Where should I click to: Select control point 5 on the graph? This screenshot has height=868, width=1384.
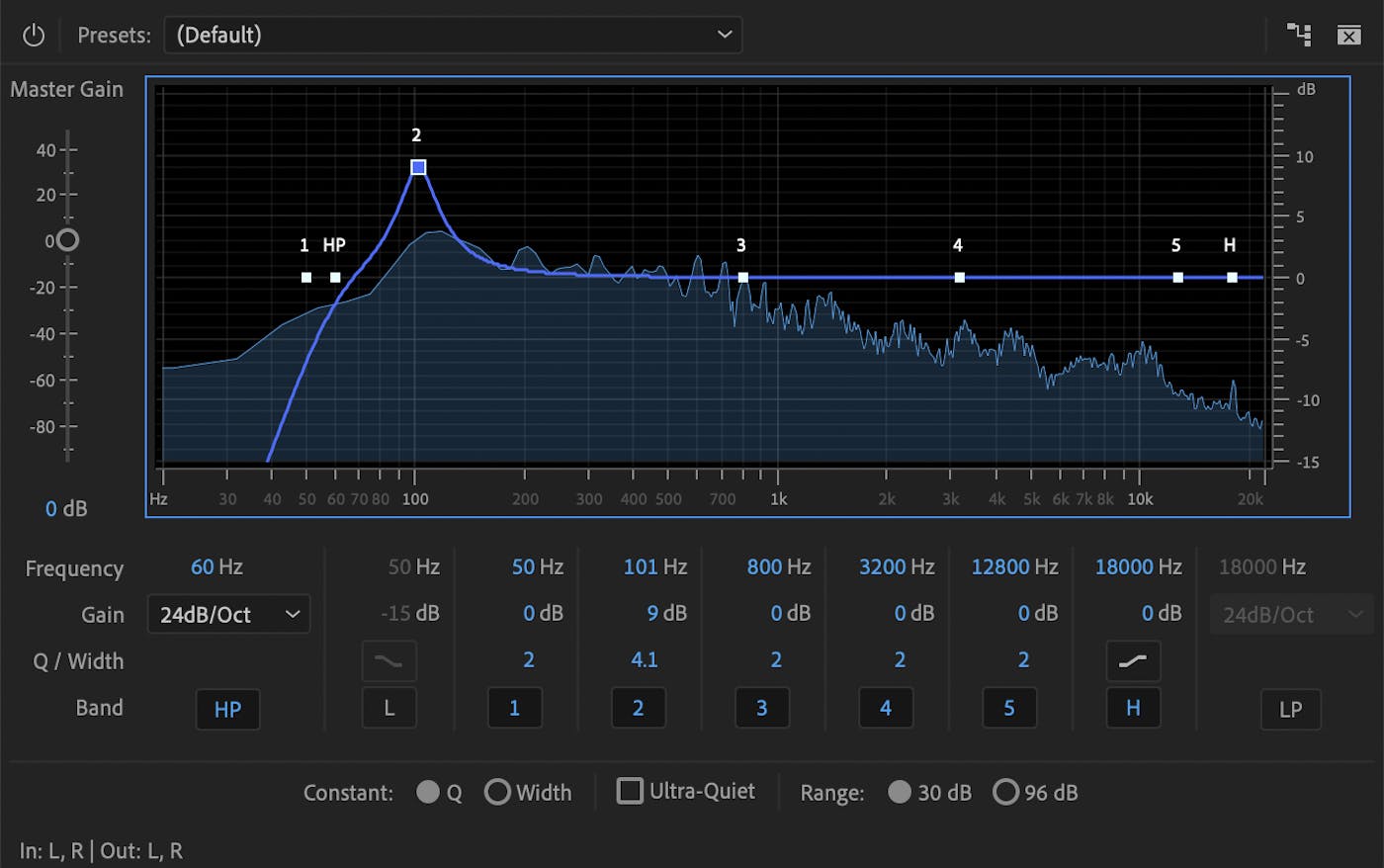(x=1178, y=278)
